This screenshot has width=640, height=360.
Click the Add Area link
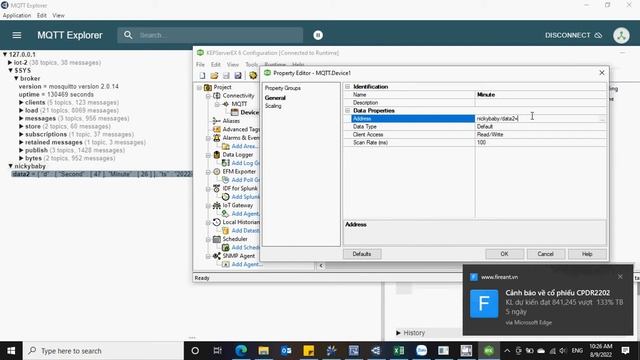[244, 146]
